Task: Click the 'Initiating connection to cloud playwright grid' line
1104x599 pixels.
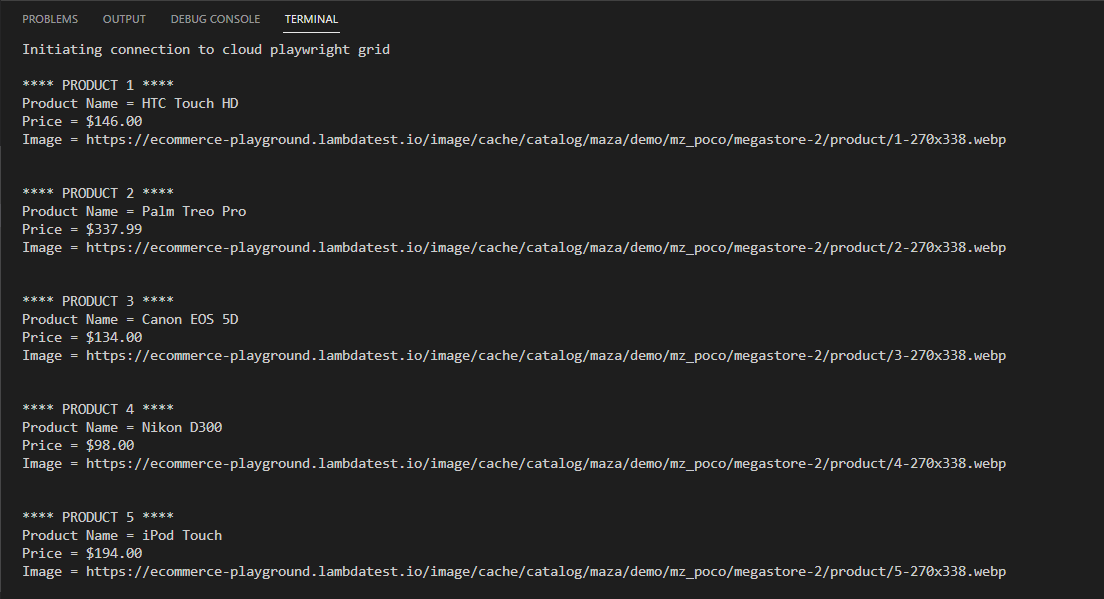Action: 206,49
